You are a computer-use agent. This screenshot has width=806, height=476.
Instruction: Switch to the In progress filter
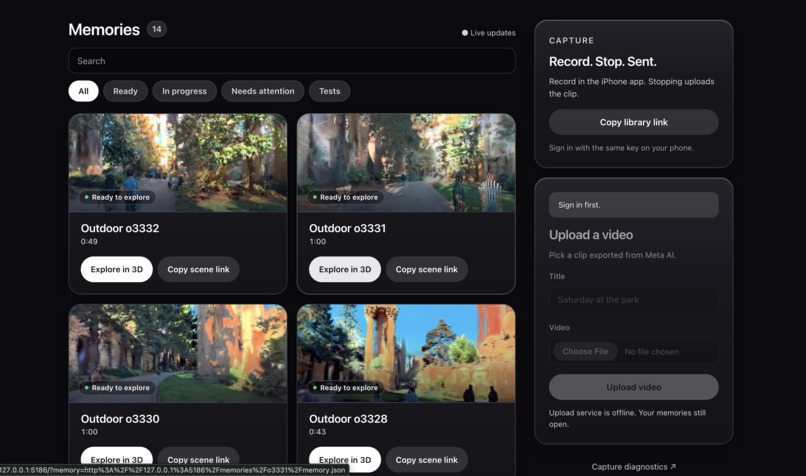coord(185,91)
